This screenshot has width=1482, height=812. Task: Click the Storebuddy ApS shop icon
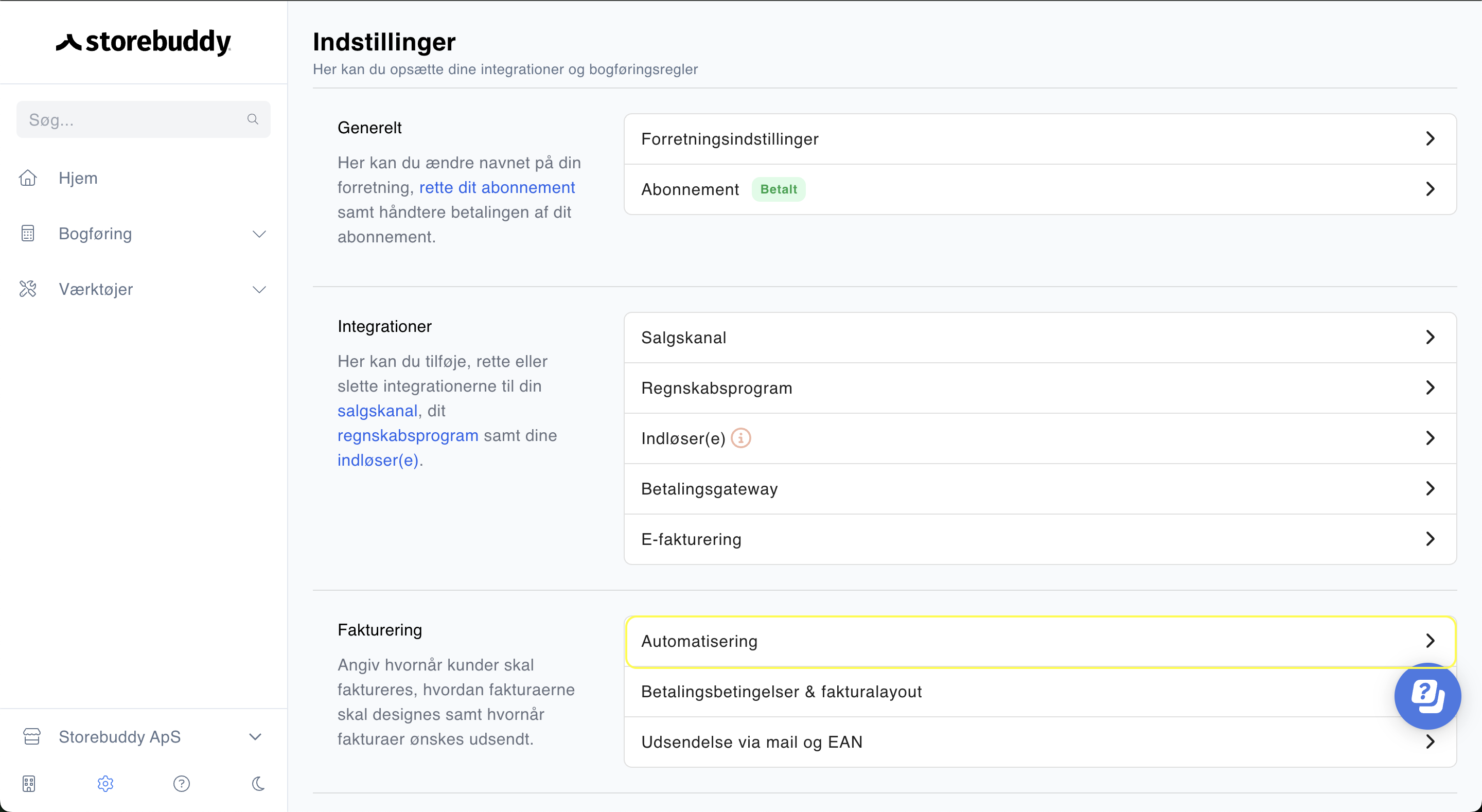(31, 736)
